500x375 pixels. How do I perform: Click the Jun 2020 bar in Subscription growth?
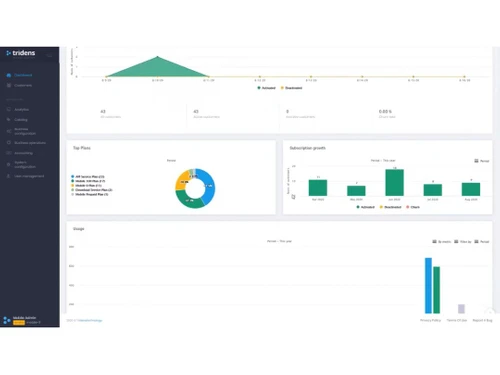click(x=394, y=183)
